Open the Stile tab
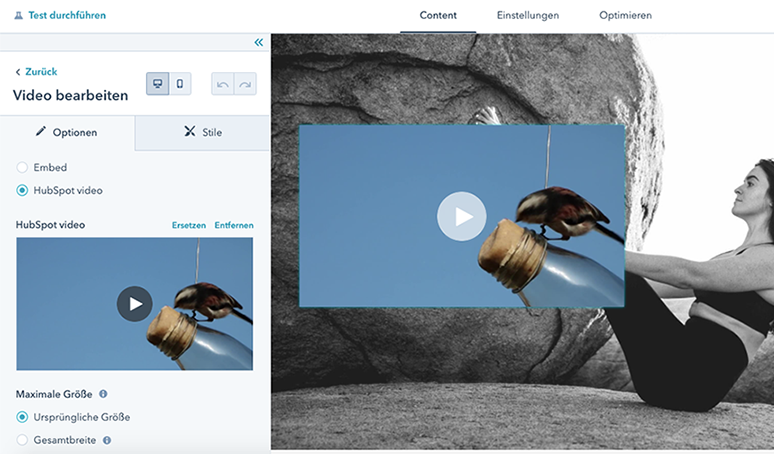The image size is (774, 454). pos(203,132)
